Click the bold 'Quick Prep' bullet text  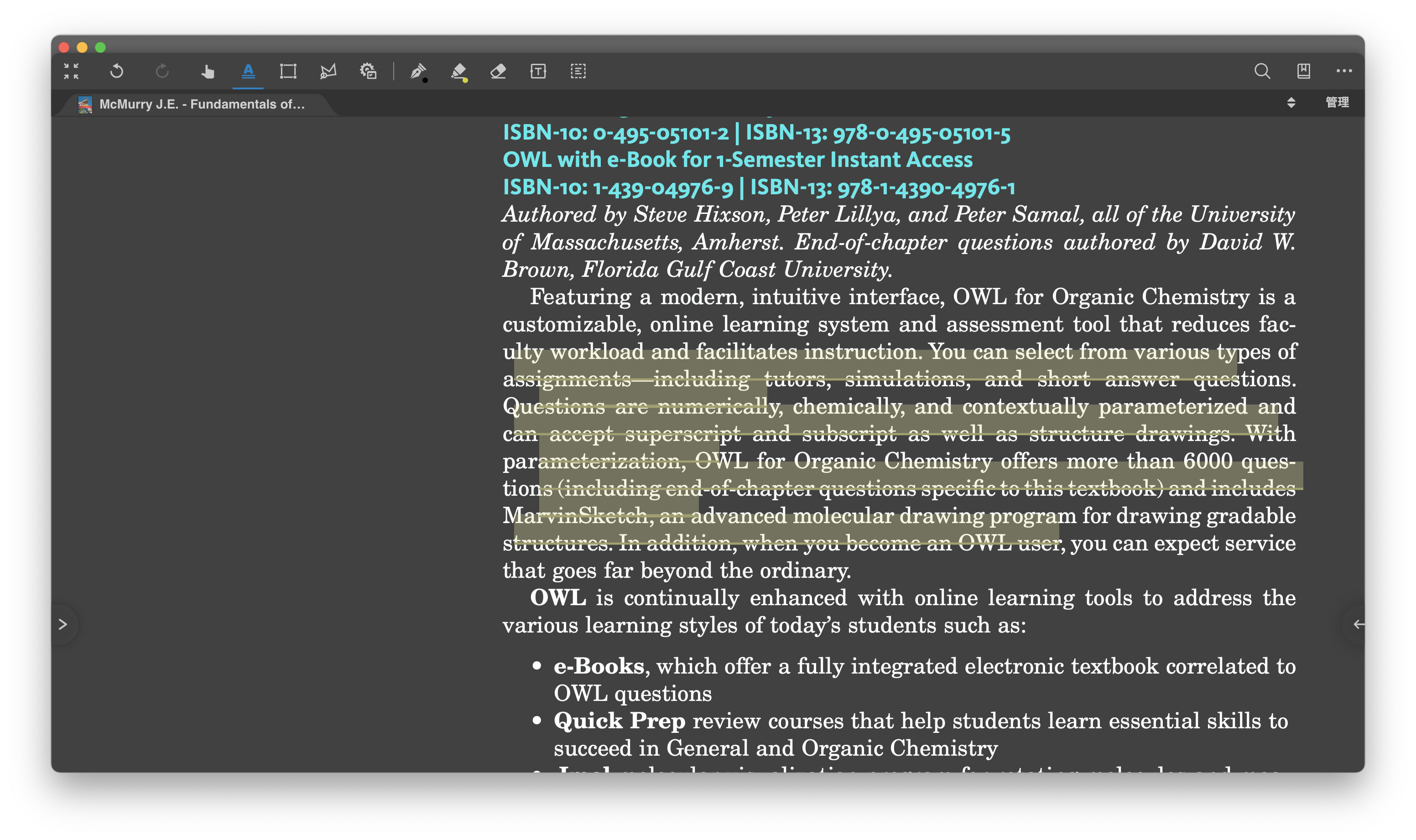coord(619,721)
